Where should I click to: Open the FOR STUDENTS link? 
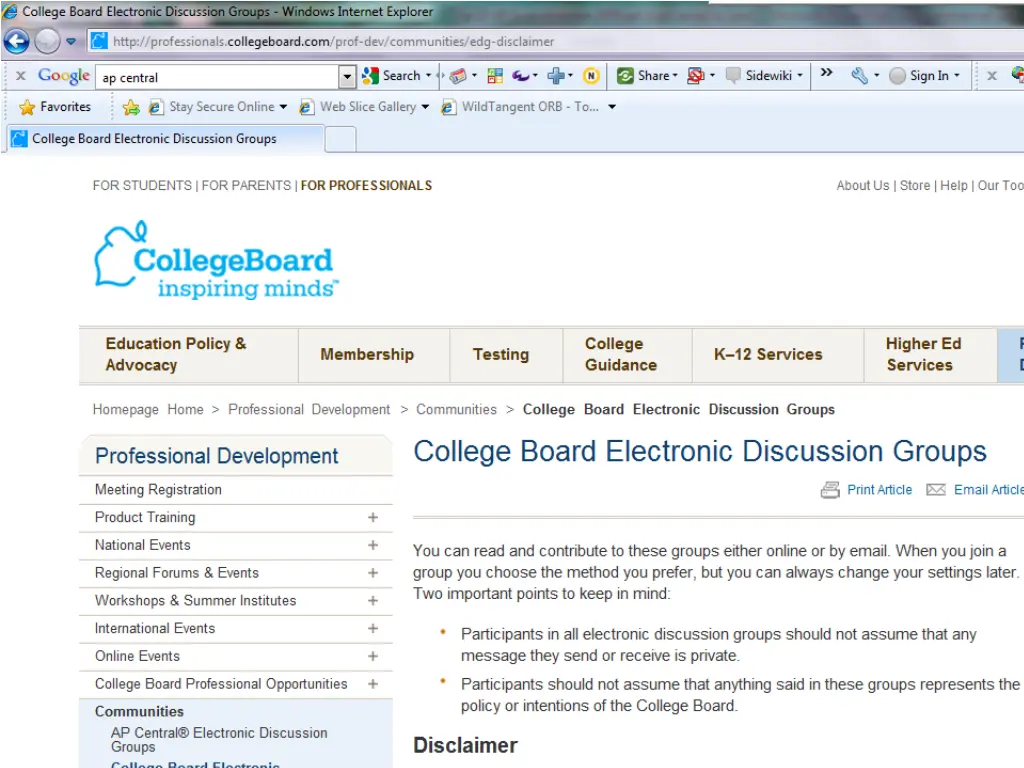(142, 185)
